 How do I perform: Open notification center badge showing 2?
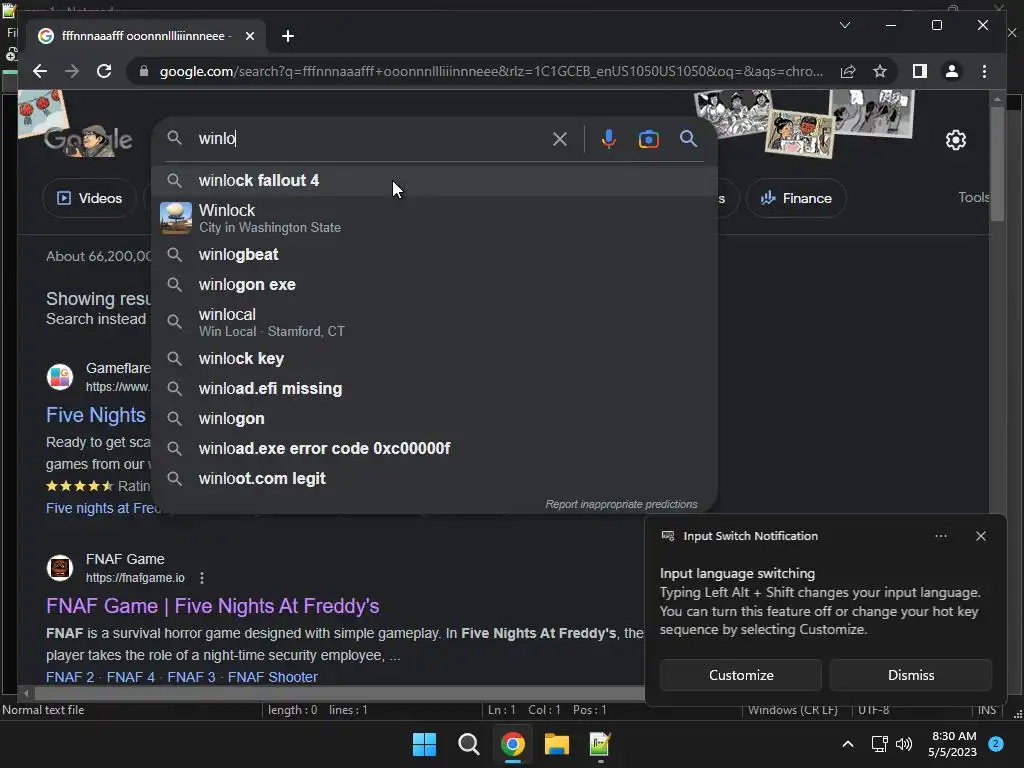995,744
